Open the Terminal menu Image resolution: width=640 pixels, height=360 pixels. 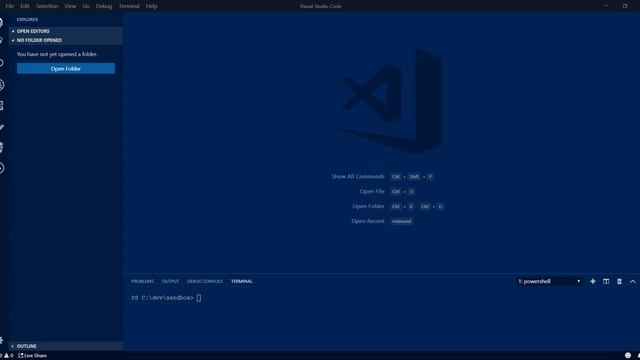[129, 6]
